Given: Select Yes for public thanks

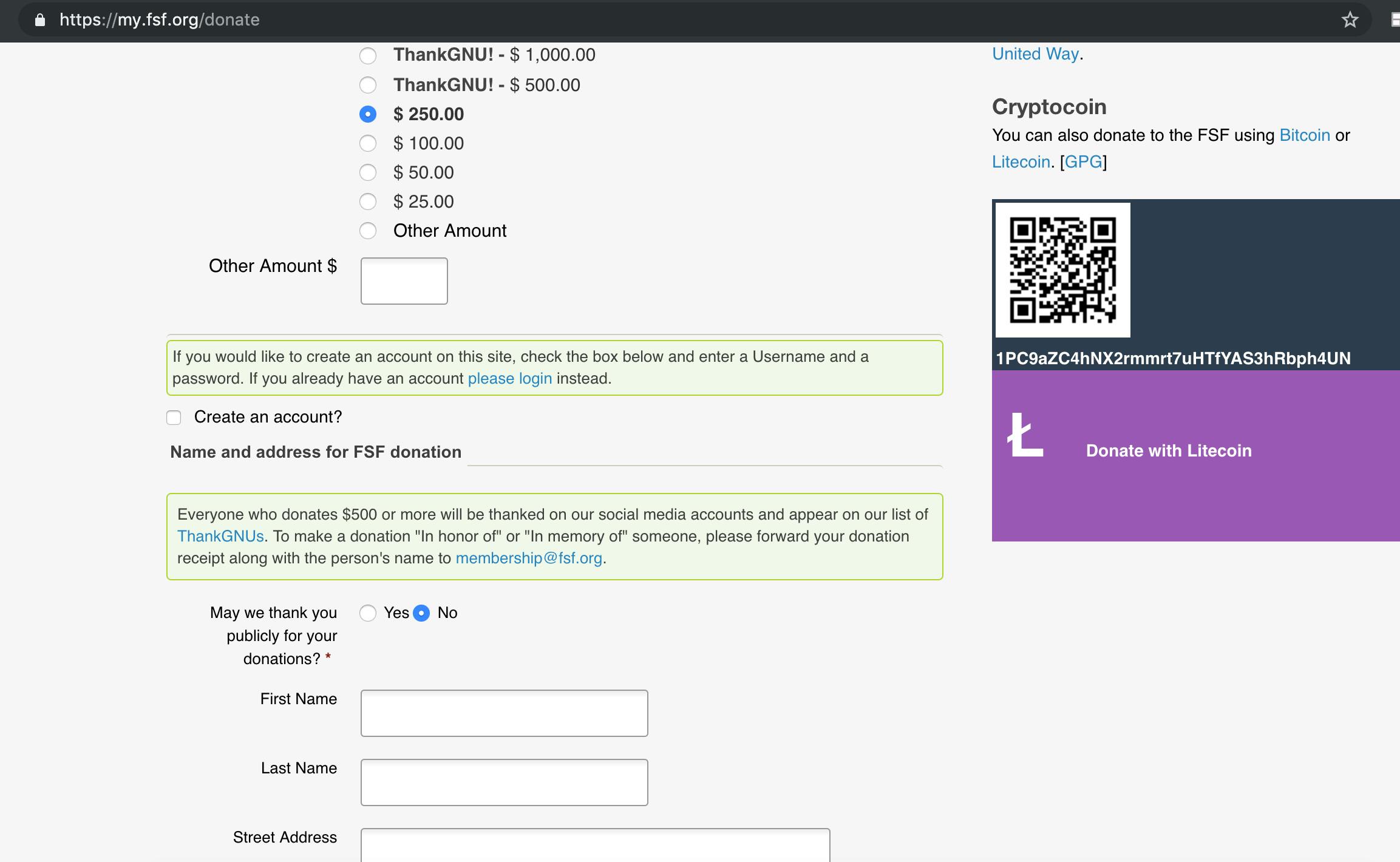Looking at the screenshot, I should 368,613.
